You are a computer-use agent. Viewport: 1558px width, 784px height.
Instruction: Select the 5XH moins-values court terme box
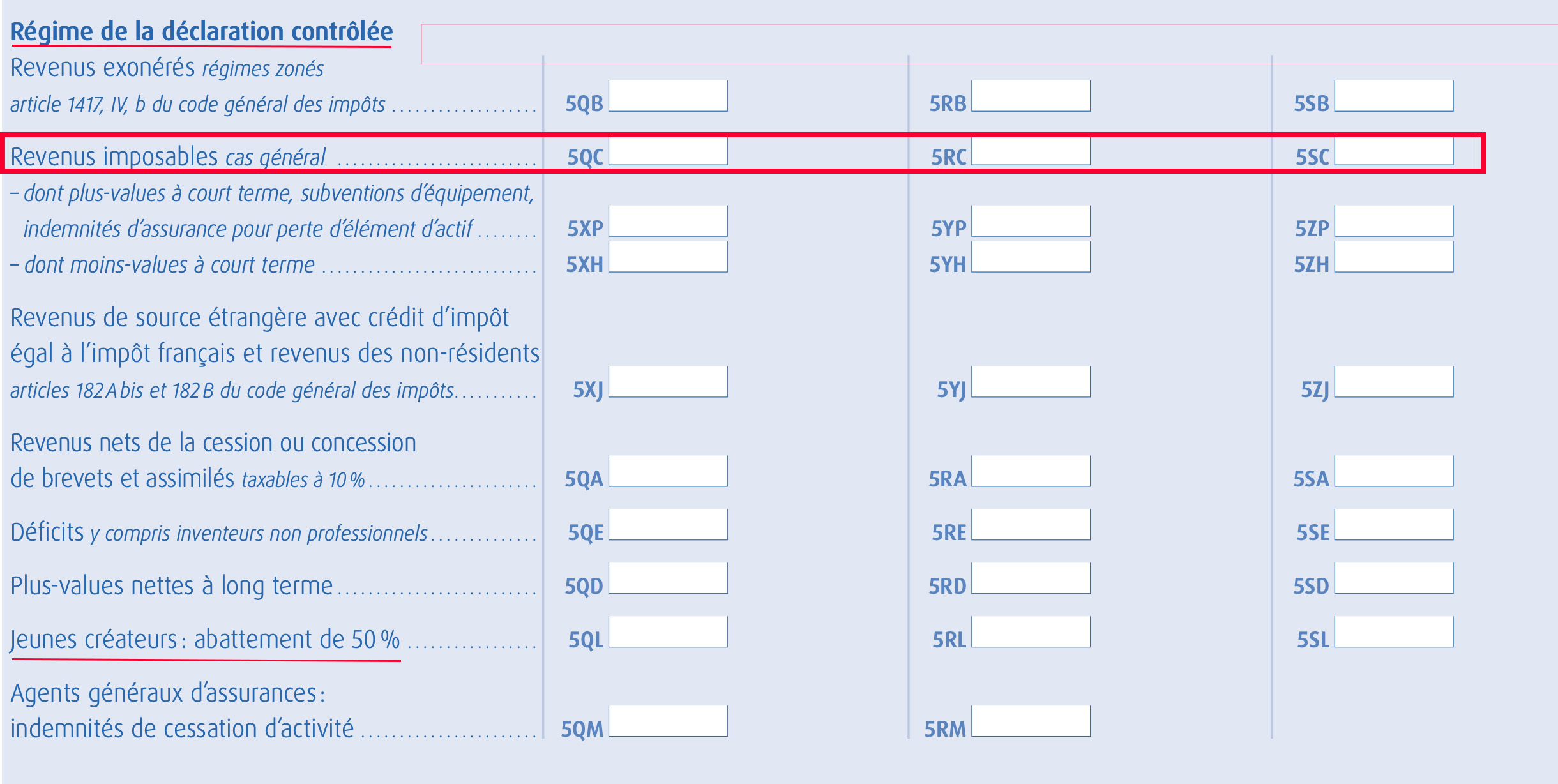[x=668, y=257]
